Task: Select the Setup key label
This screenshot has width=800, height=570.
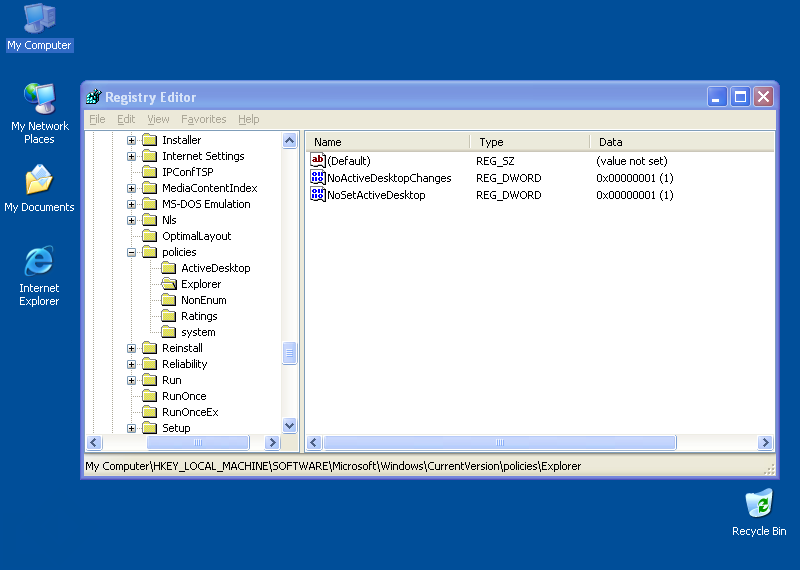Action: click(x=176, y=428)
